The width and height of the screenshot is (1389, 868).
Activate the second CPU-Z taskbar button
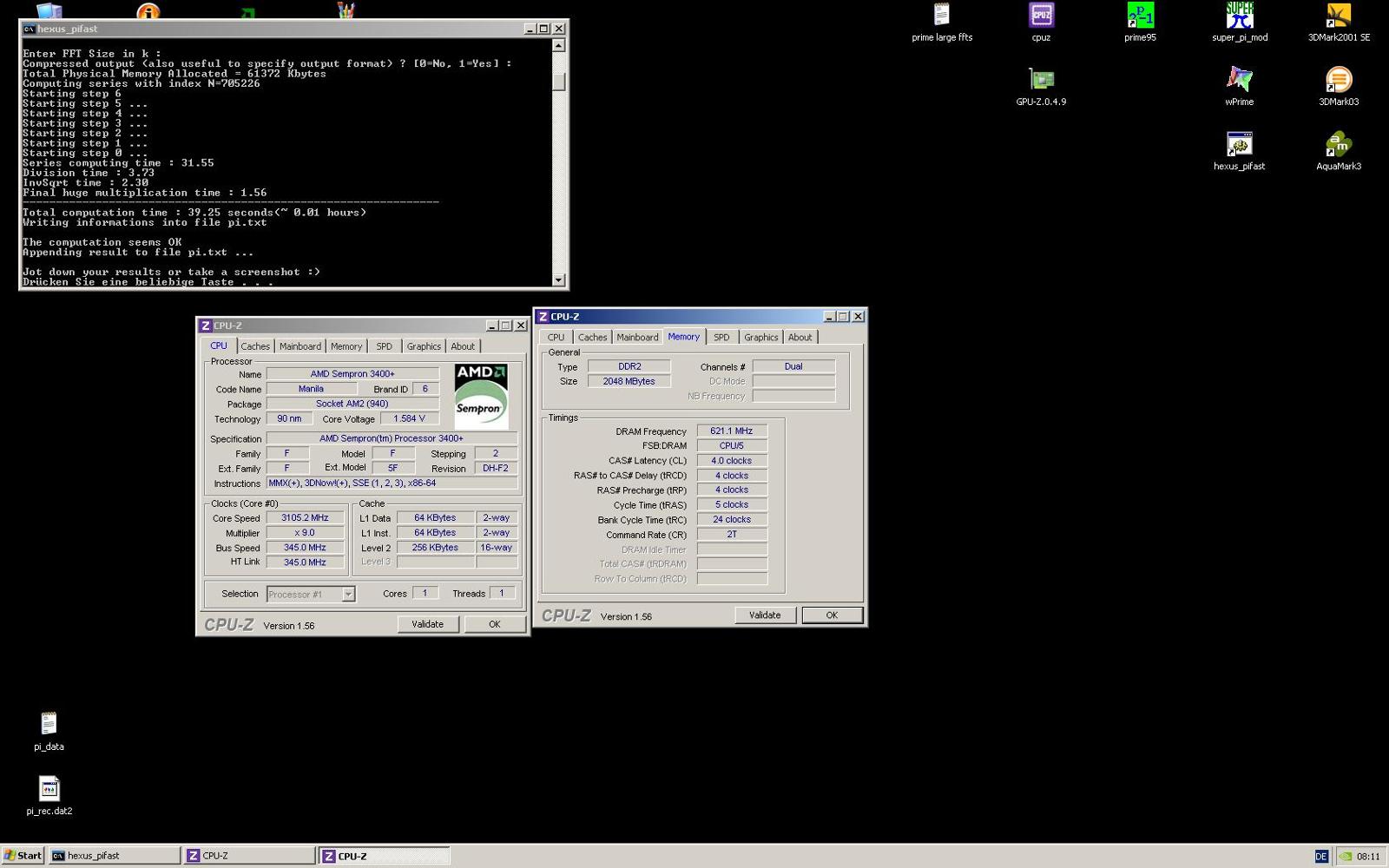(385, 855)
